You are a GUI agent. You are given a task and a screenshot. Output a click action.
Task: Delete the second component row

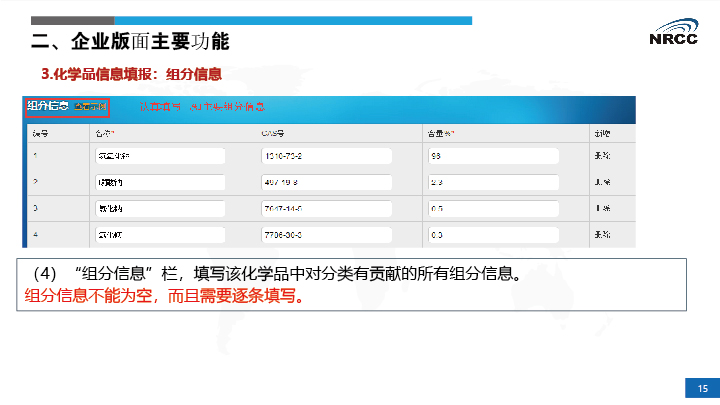point(602,182)
